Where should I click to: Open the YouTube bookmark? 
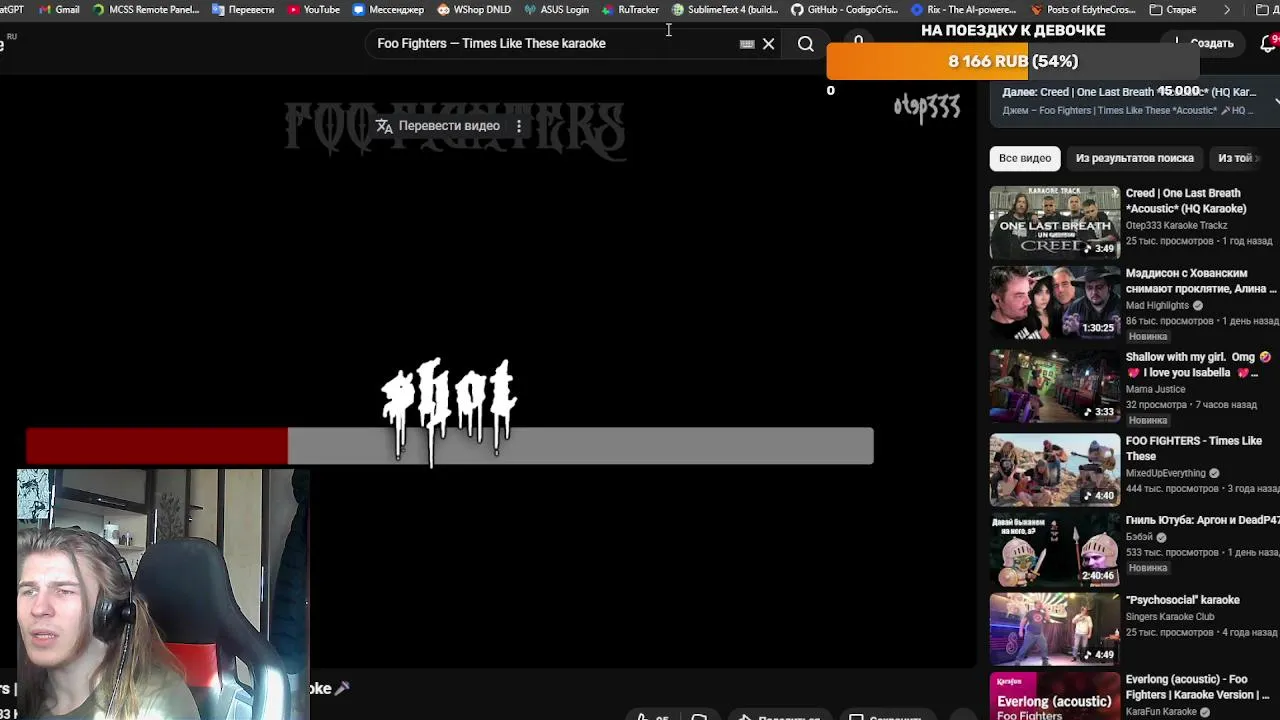[313, 9]
